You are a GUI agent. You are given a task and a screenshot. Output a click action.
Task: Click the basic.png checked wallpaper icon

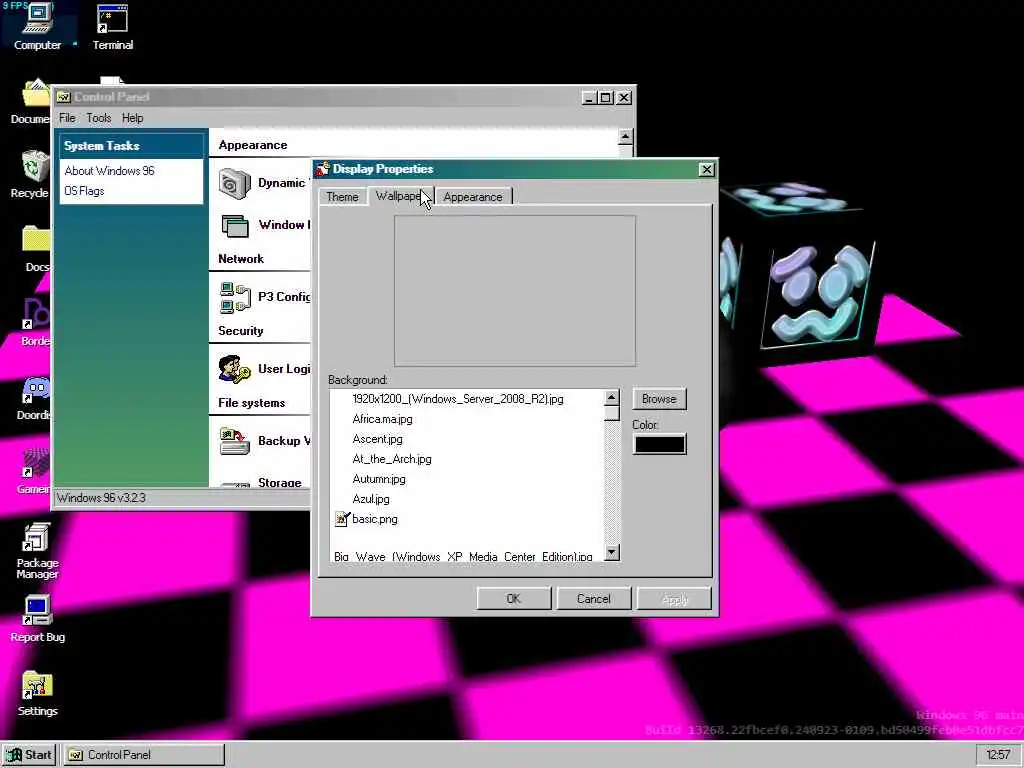point(342,519)
